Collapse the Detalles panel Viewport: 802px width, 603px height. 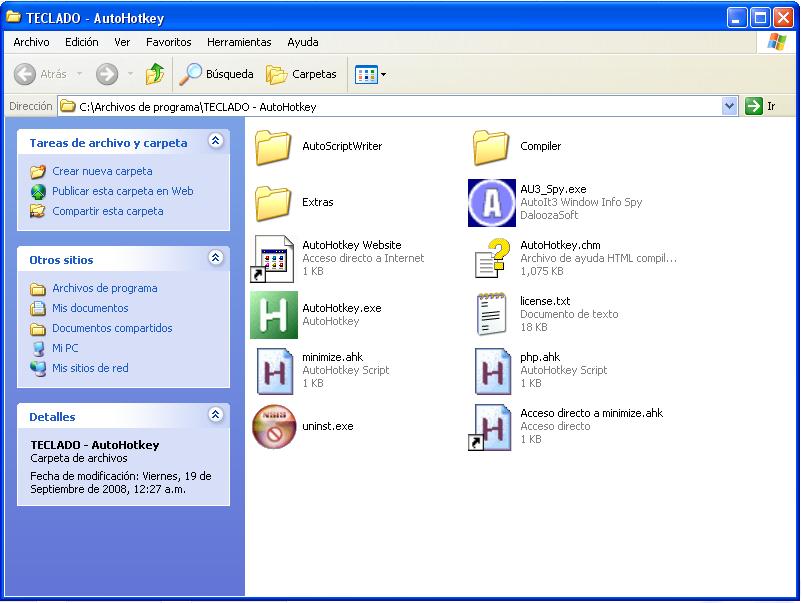pyautogui.click(x=216, y=415)
